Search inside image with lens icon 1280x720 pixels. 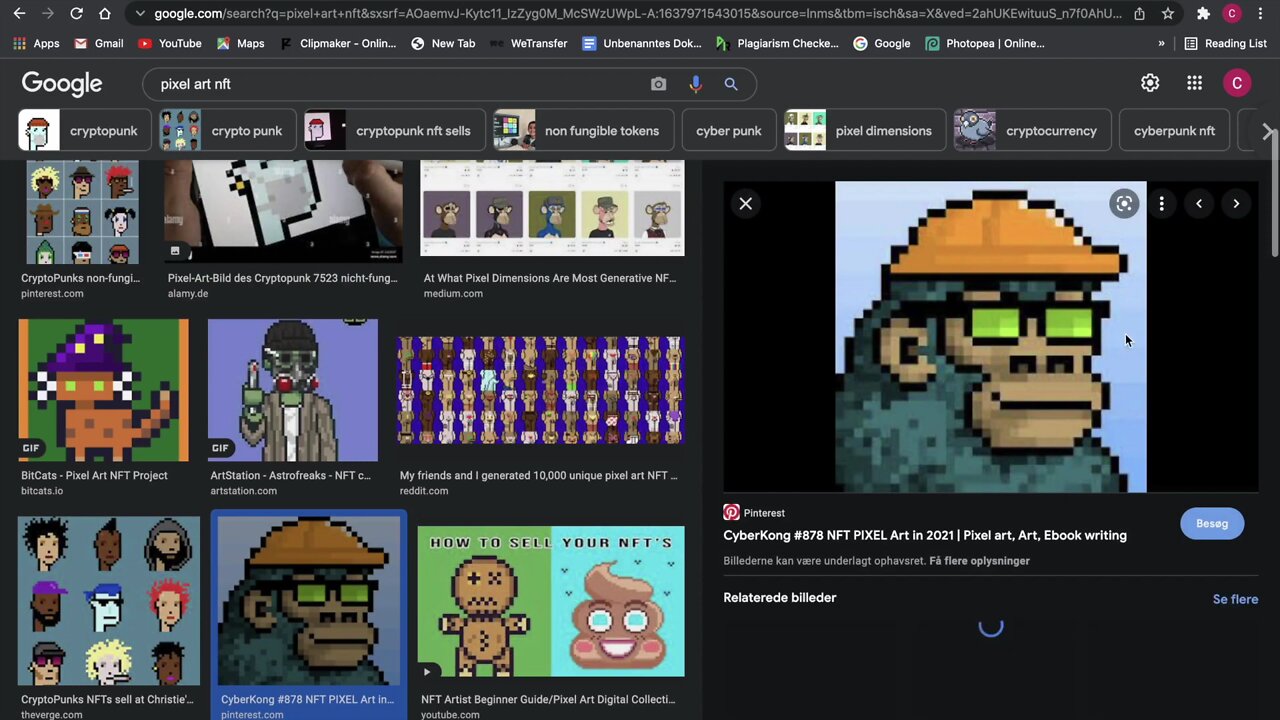pos(1124,204)
